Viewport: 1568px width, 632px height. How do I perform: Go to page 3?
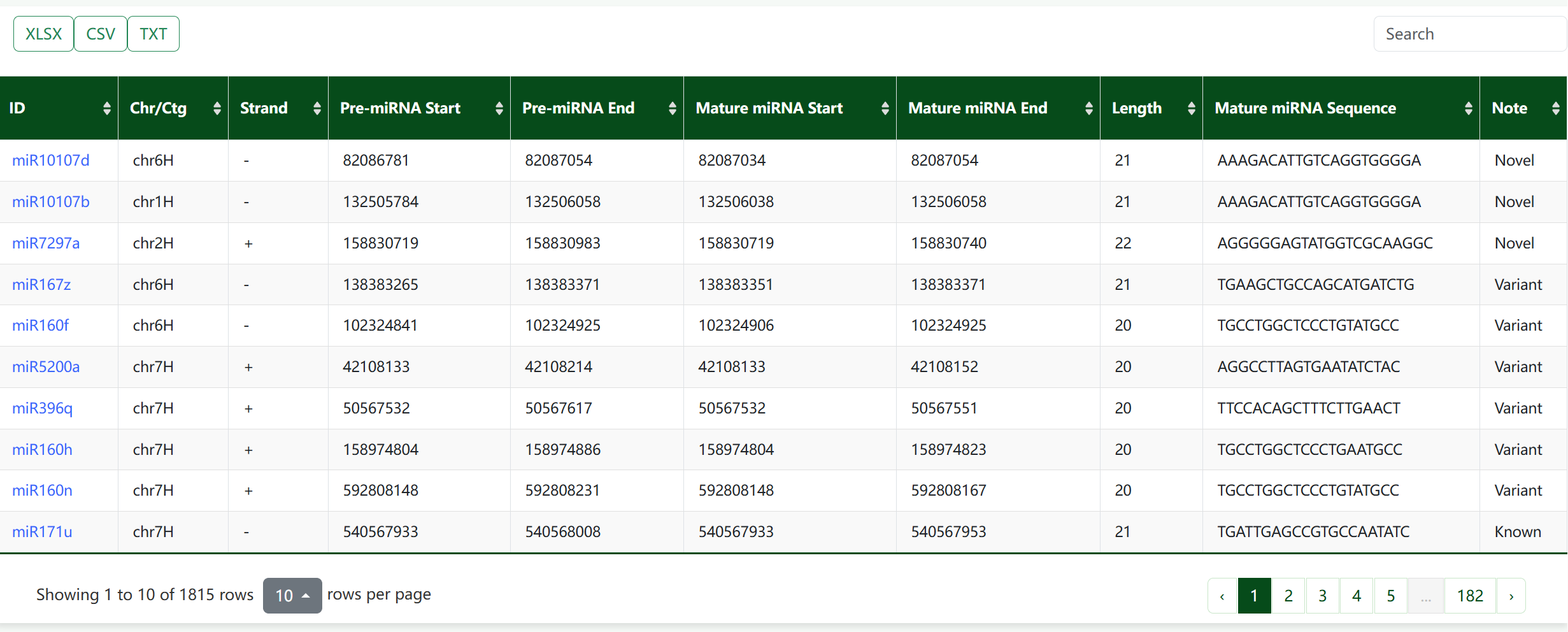click(1323, 596)
